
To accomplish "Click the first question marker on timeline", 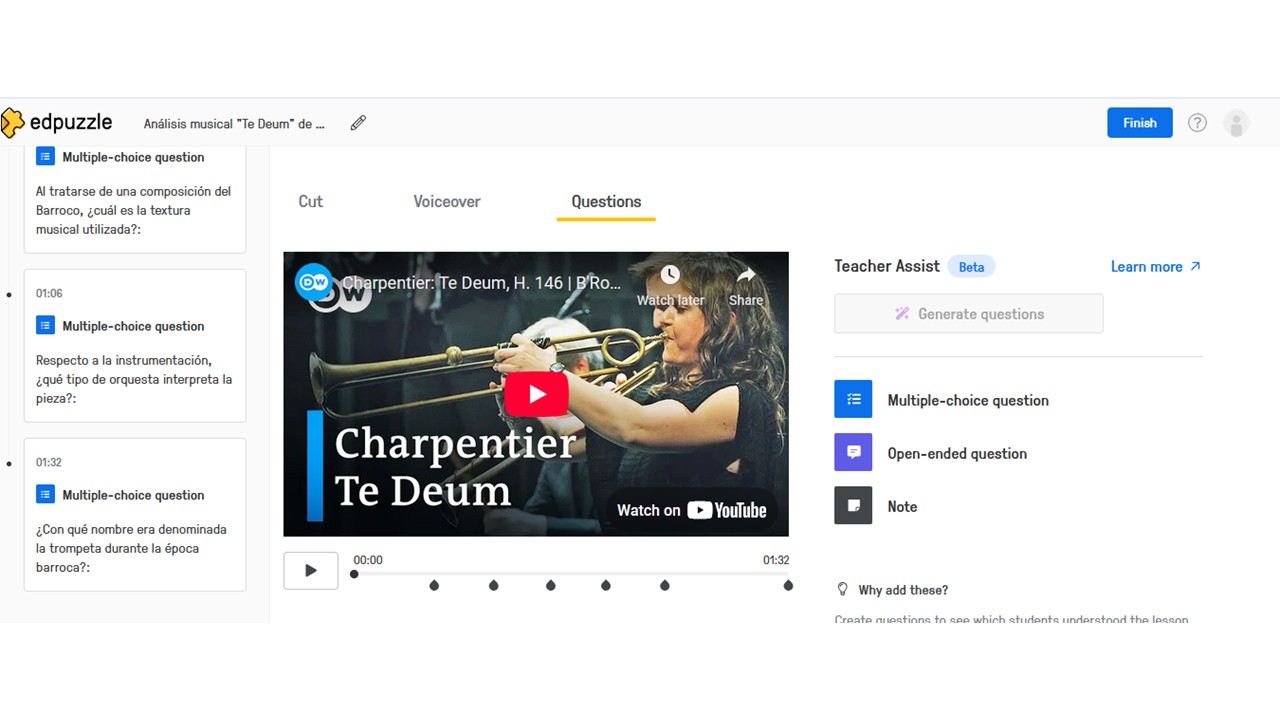I will [434, 585].
